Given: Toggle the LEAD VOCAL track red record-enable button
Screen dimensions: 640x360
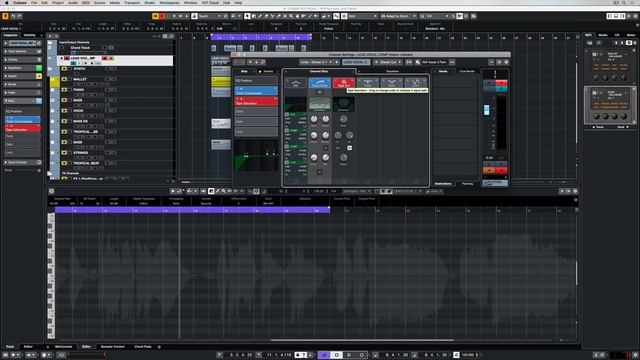Looking at the screenshot, I should (x=104, y=58).
